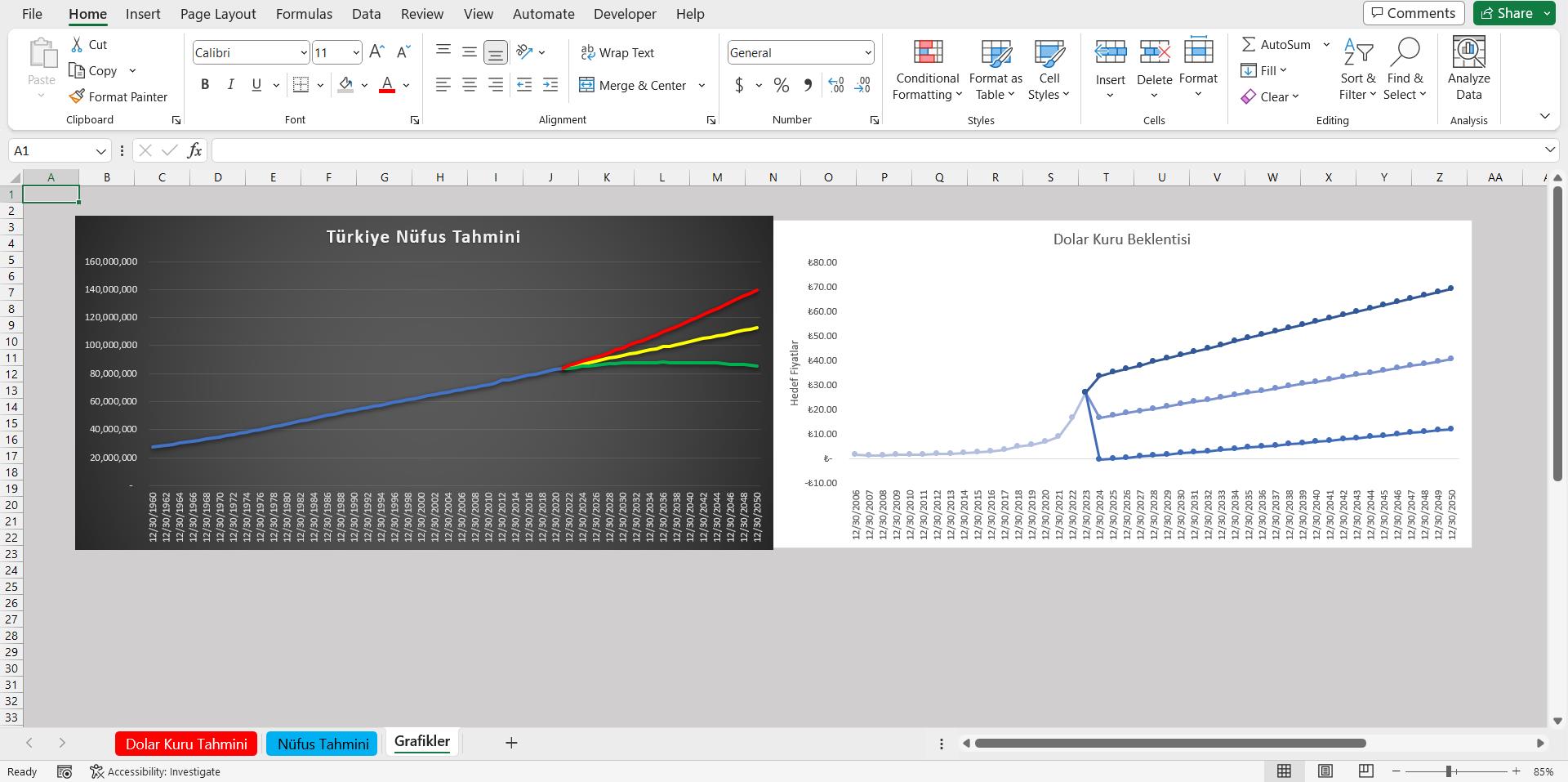Screen dimensions: 1568x782
Task: Click the Format Painter icon
Action: (77, 96)
